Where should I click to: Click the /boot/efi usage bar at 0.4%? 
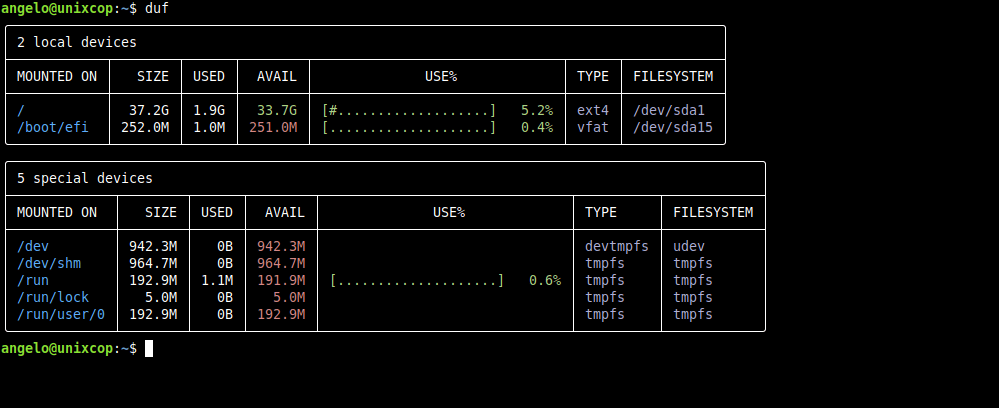409,128
